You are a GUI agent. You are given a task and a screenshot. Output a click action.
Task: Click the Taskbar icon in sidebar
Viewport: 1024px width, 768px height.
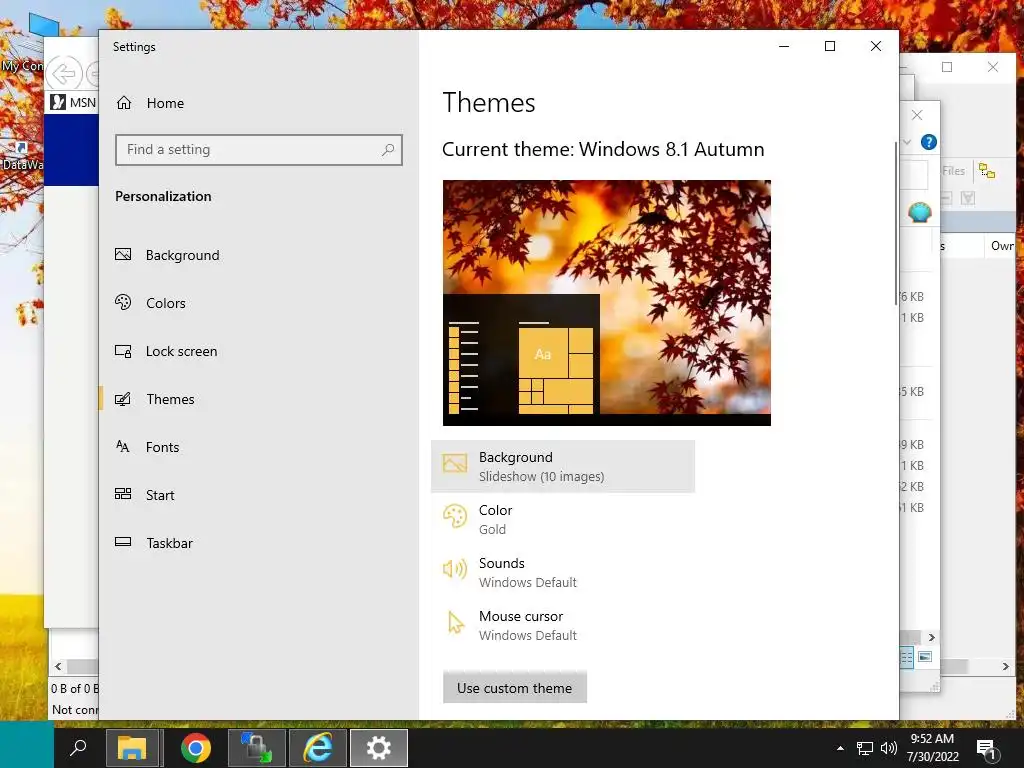tap(123, 542)
